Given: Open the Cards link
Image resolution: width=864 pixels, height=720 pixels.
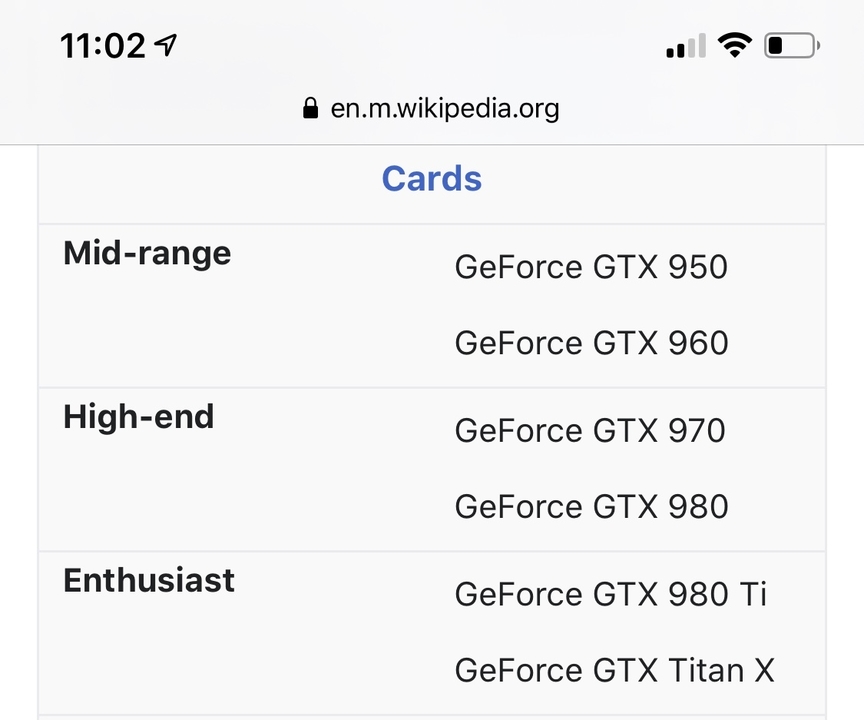Looking at the screenshot, I should click(432, 178).
